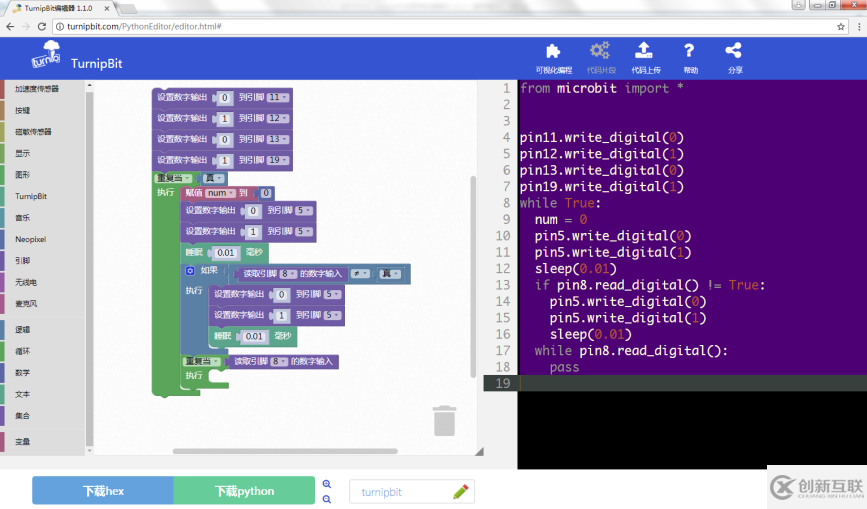867x509 pixels.
Task: Open the num variable dropdown
Action: point(220,193)
